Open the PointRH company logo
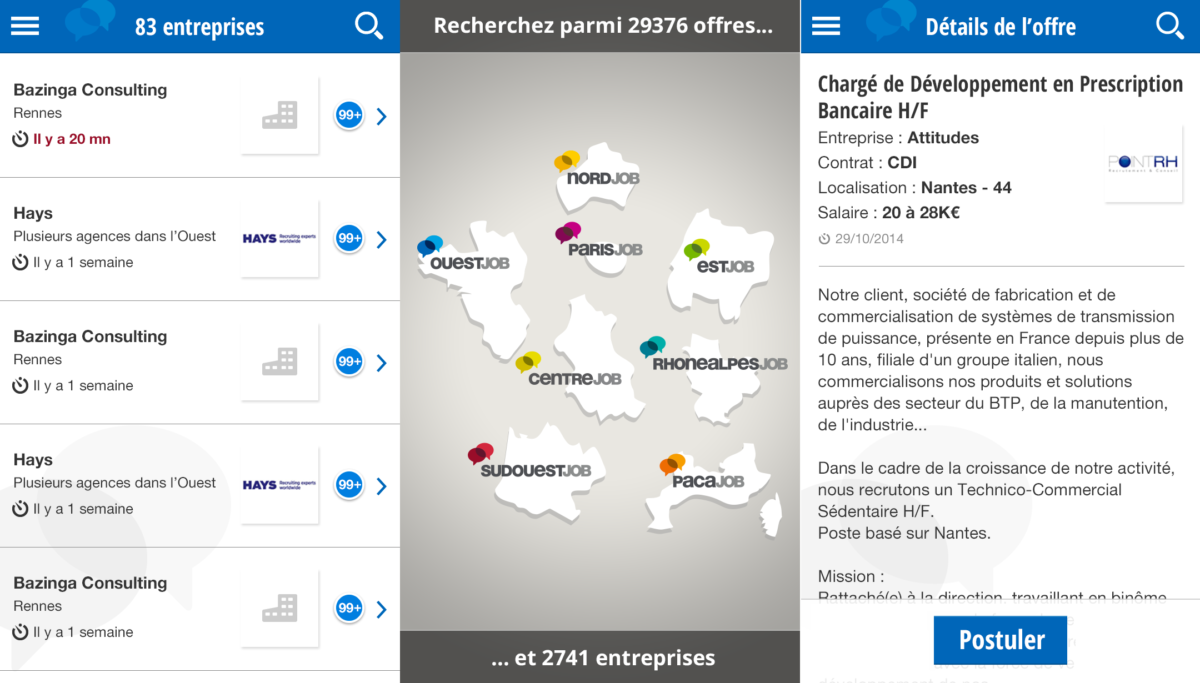Image resolution: width=1200 pixels, height=683 pixels. pos(1144,164)
